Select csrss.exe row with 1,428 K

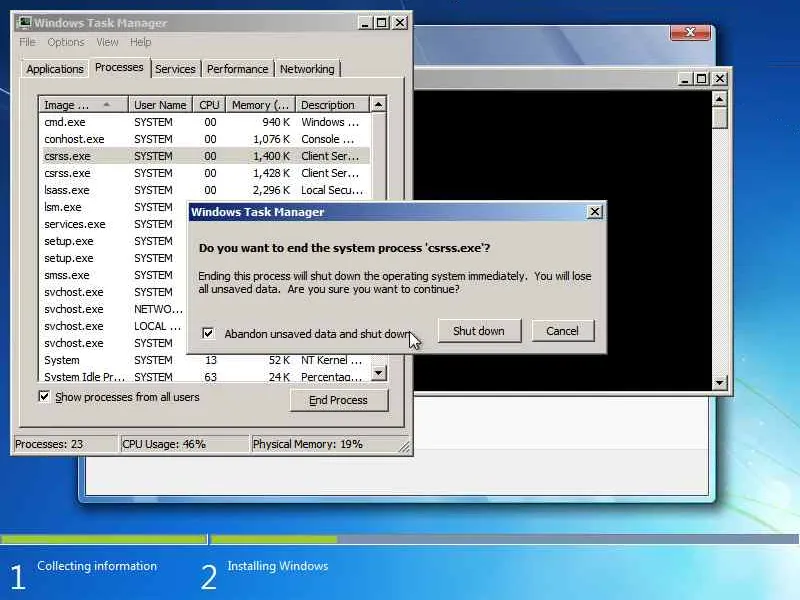205,173
